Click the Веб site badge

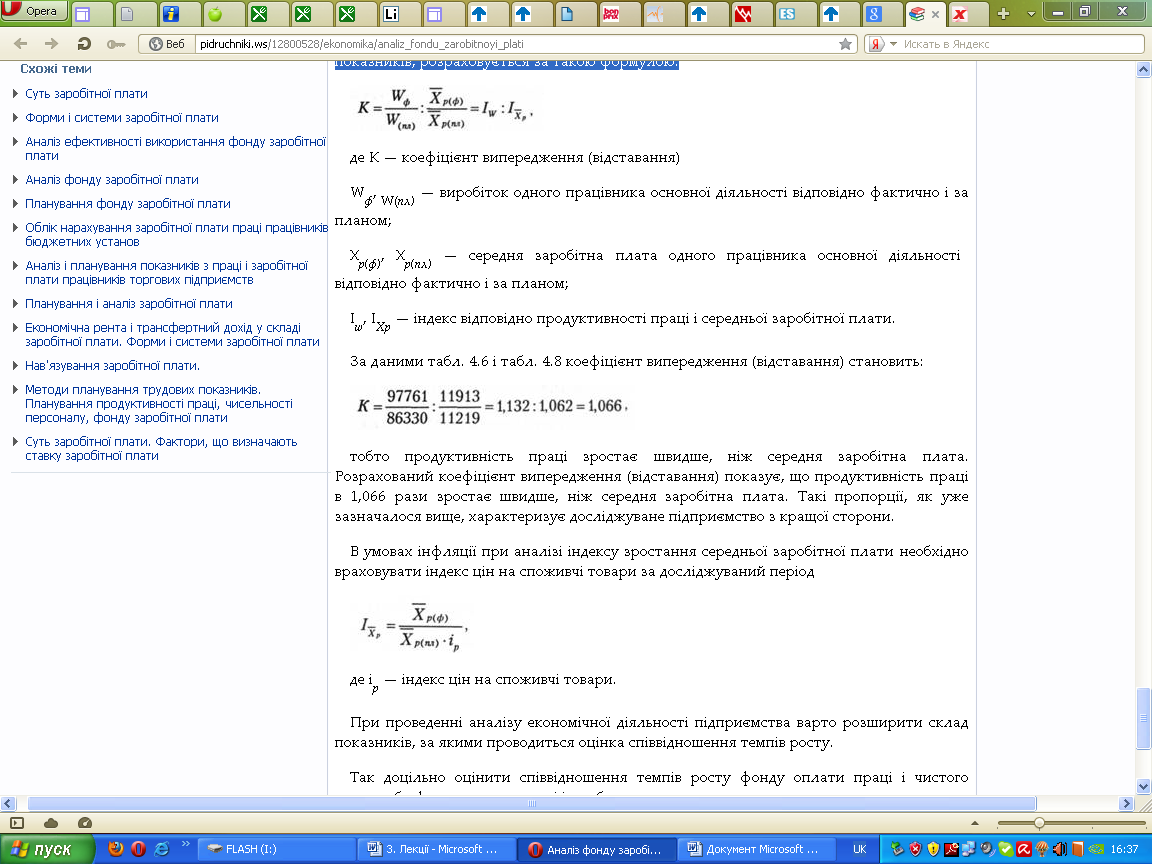(x=167, y=44)
